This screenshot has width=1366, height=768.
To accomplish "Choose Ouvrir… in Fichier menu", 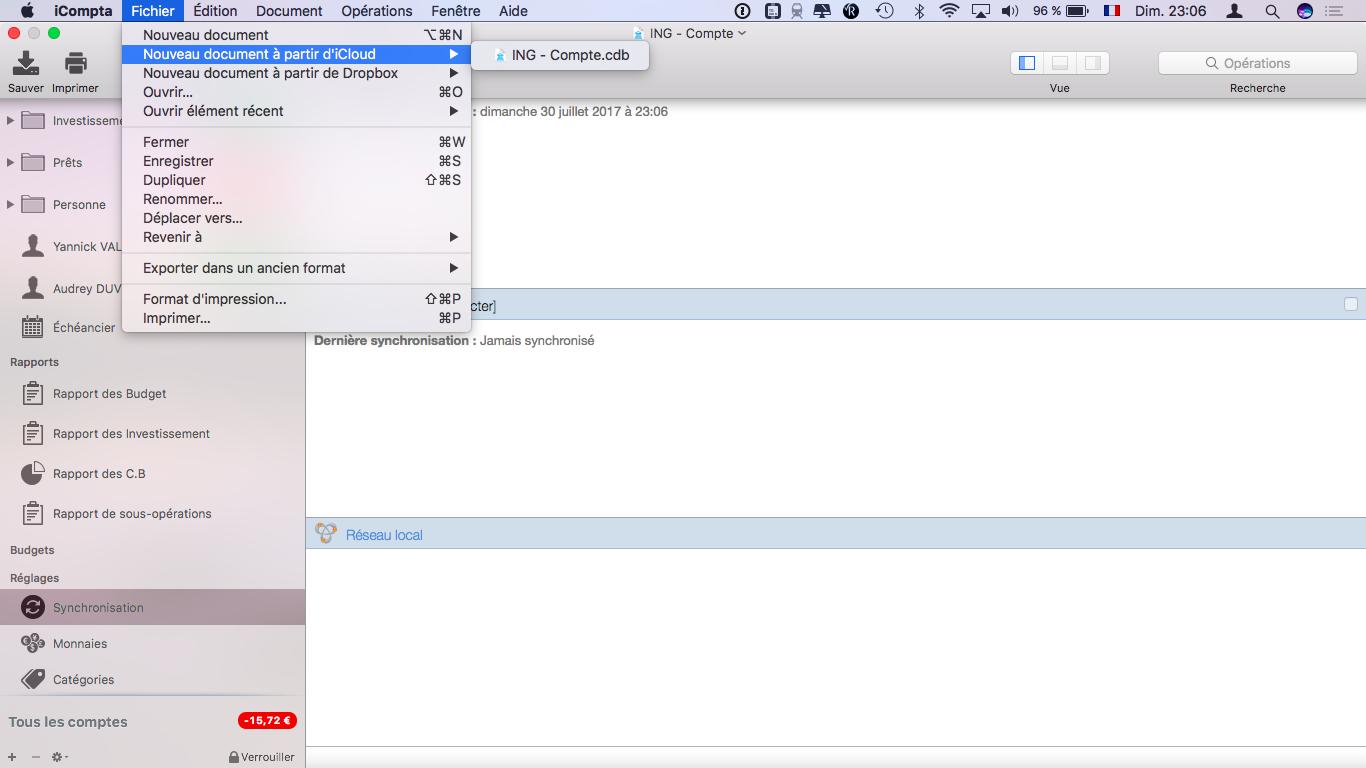I will coord(296,92).
